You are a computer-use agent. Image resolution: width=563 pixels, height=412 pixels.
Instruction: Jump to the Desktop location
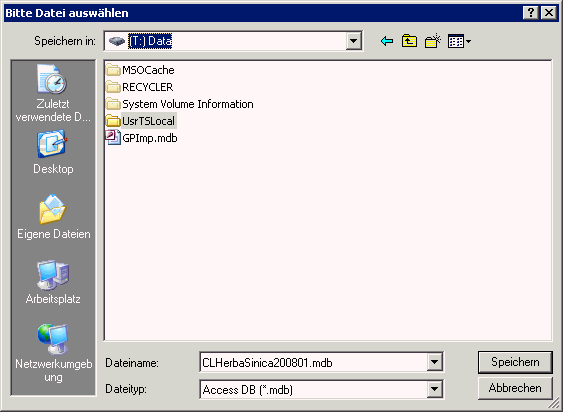(x=53, y=153)
